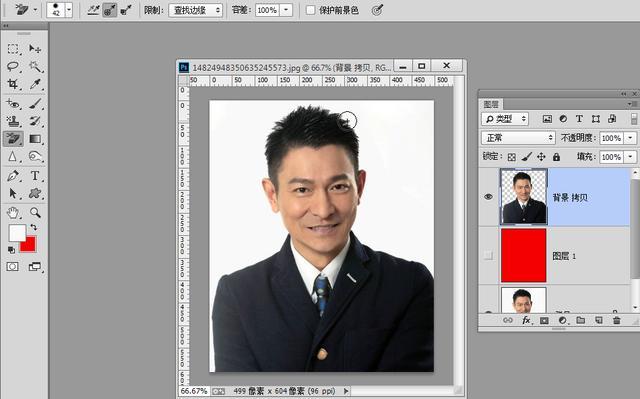Switch to the 图层 panel tab
The height and width of the screenshot is (399, 640).
491,104
